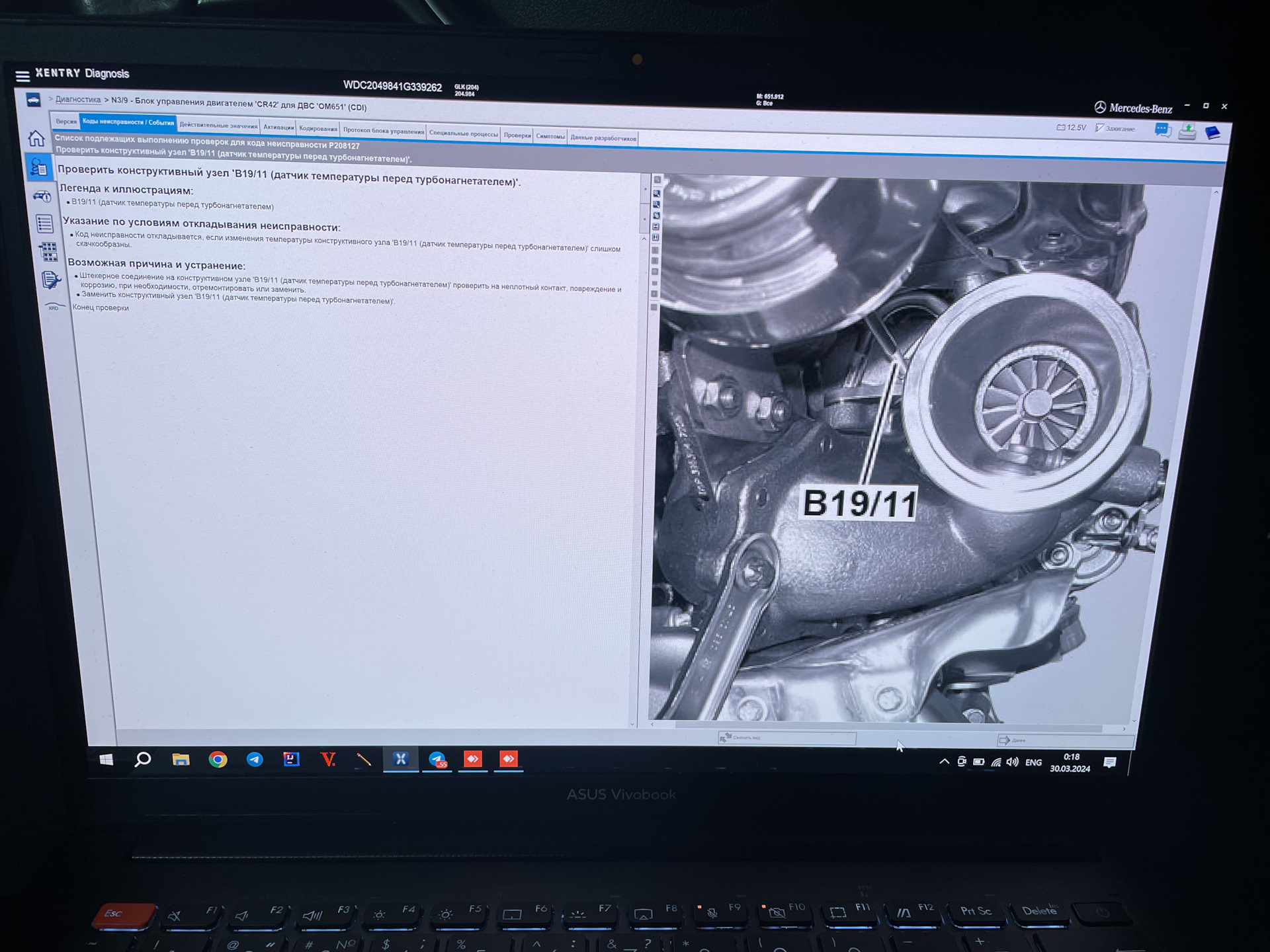The height and width of the screenshot is (952, 1270).
Task: Open the hamburger menu next to XENTRY Diagnosis
Action: (x=22, y=76)
